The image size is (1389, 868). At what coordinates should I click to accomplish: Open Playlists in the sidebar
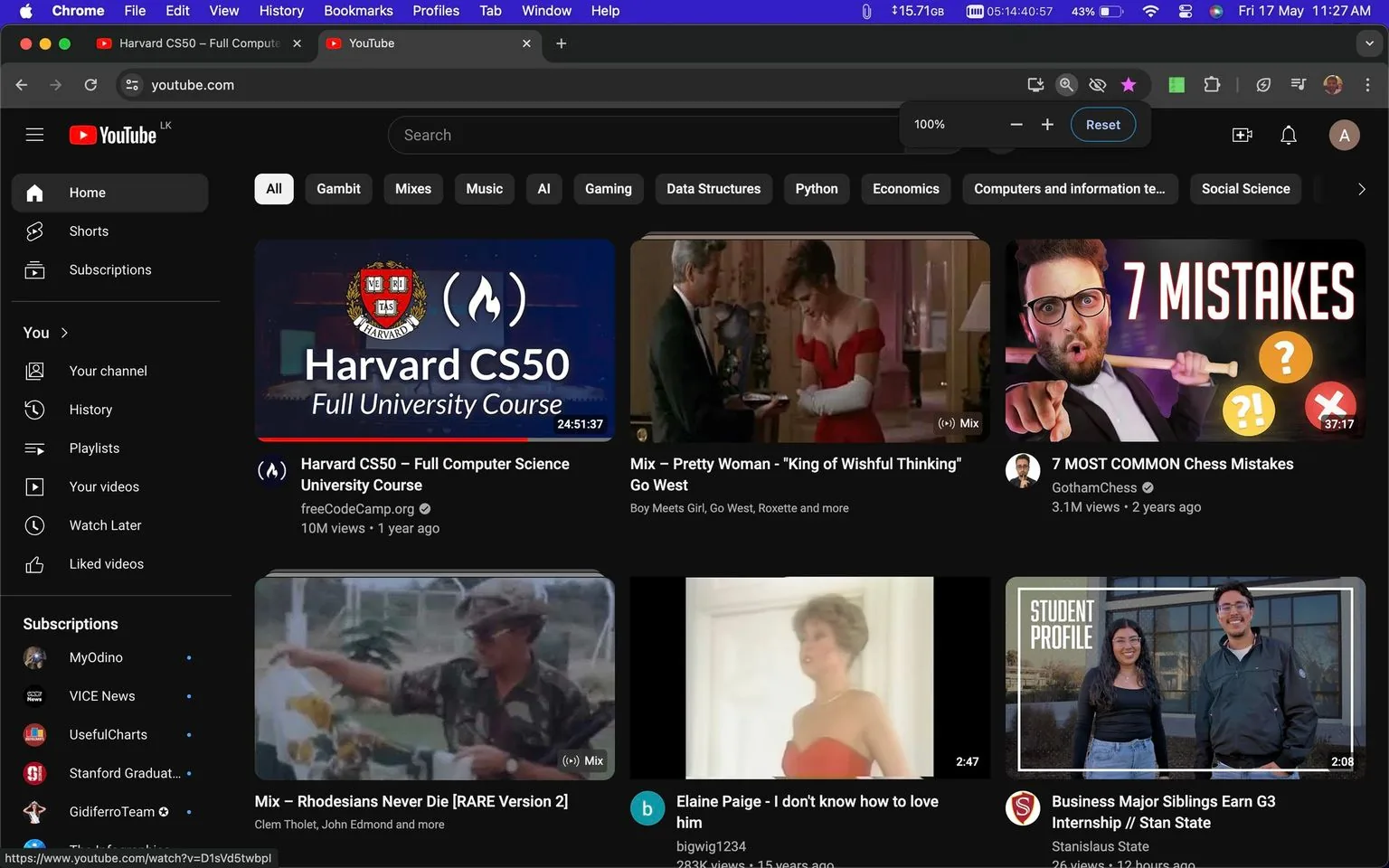tap(93, 448)
